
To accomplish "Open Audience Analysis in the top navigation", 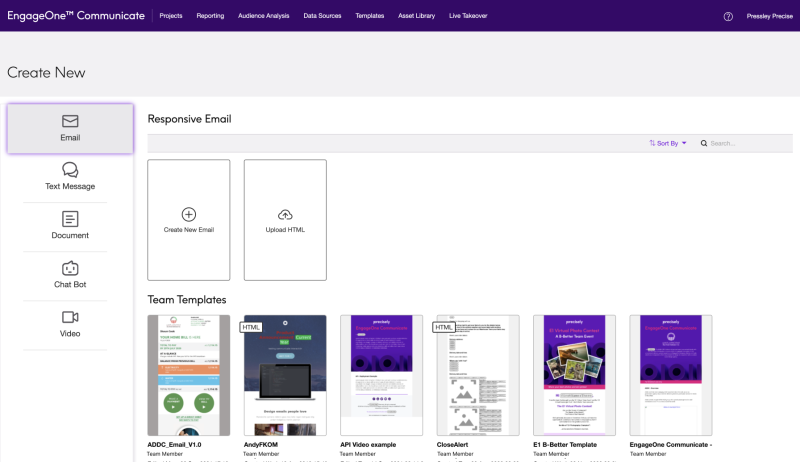I will click(x=264, y=16).
